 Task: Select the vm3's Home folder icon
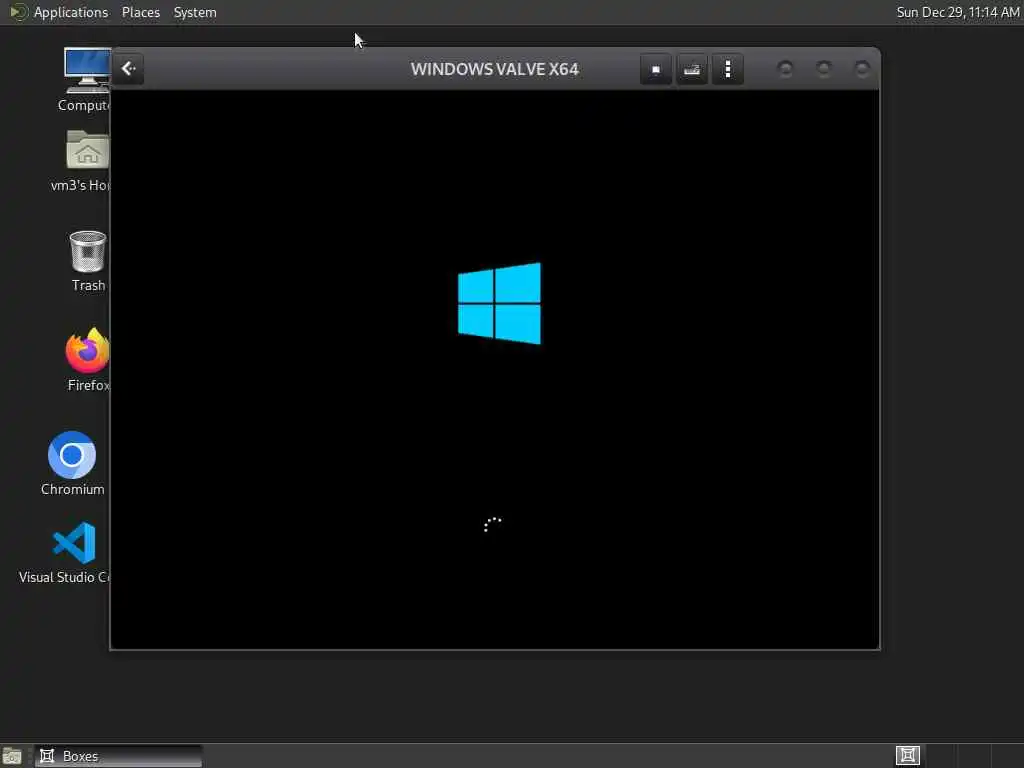click(85, 161)
